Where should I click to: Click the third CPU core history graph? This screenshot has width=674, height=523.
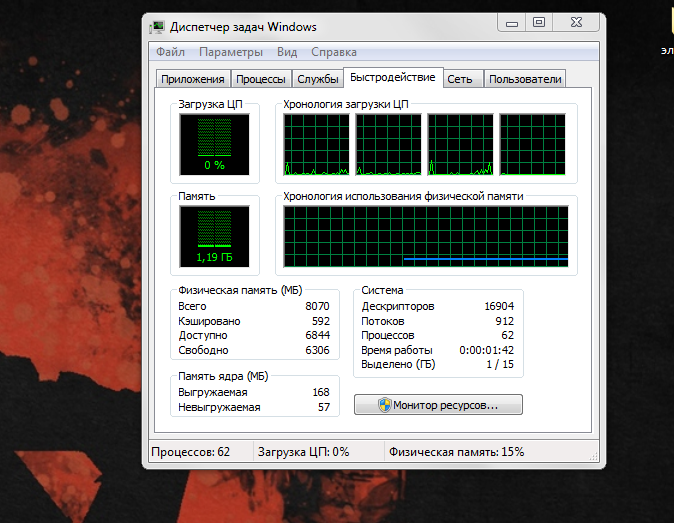(x=460, y=144)
